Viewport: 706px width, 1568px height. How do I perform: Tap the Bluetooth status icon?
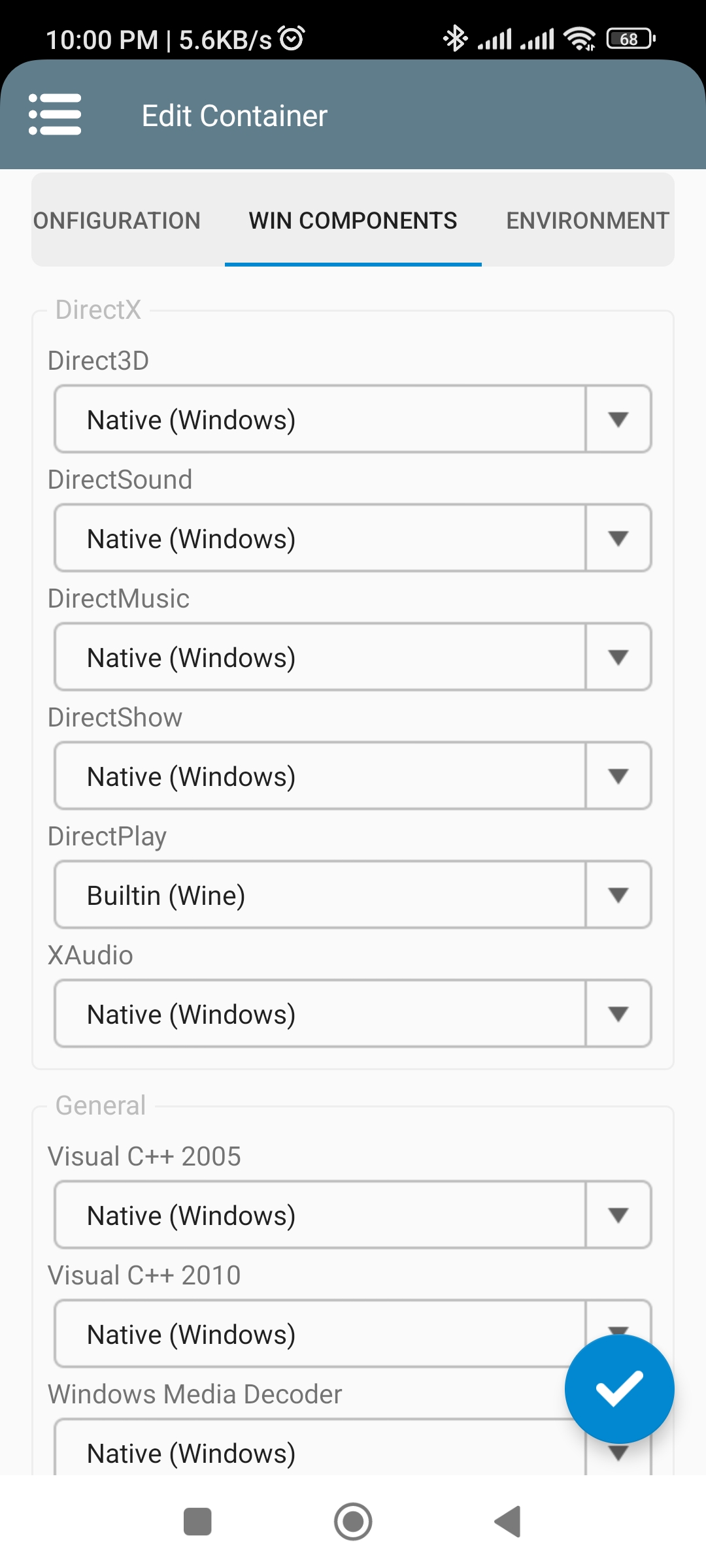pos(455,39)
